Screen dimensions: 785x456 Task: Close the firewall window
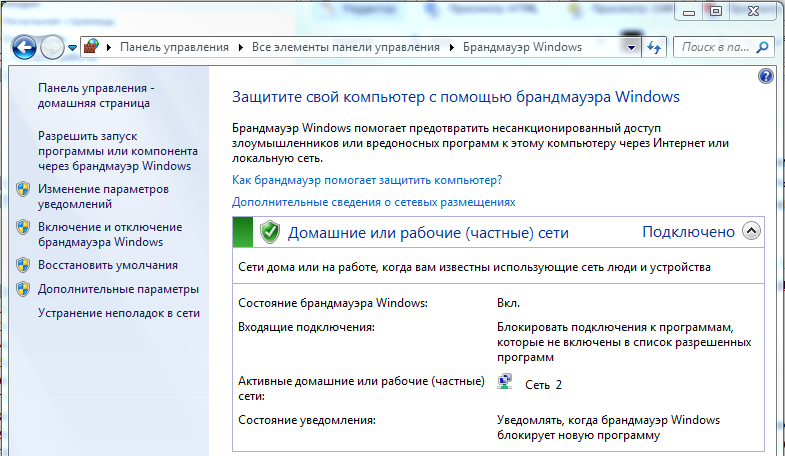tap(753, 12)
